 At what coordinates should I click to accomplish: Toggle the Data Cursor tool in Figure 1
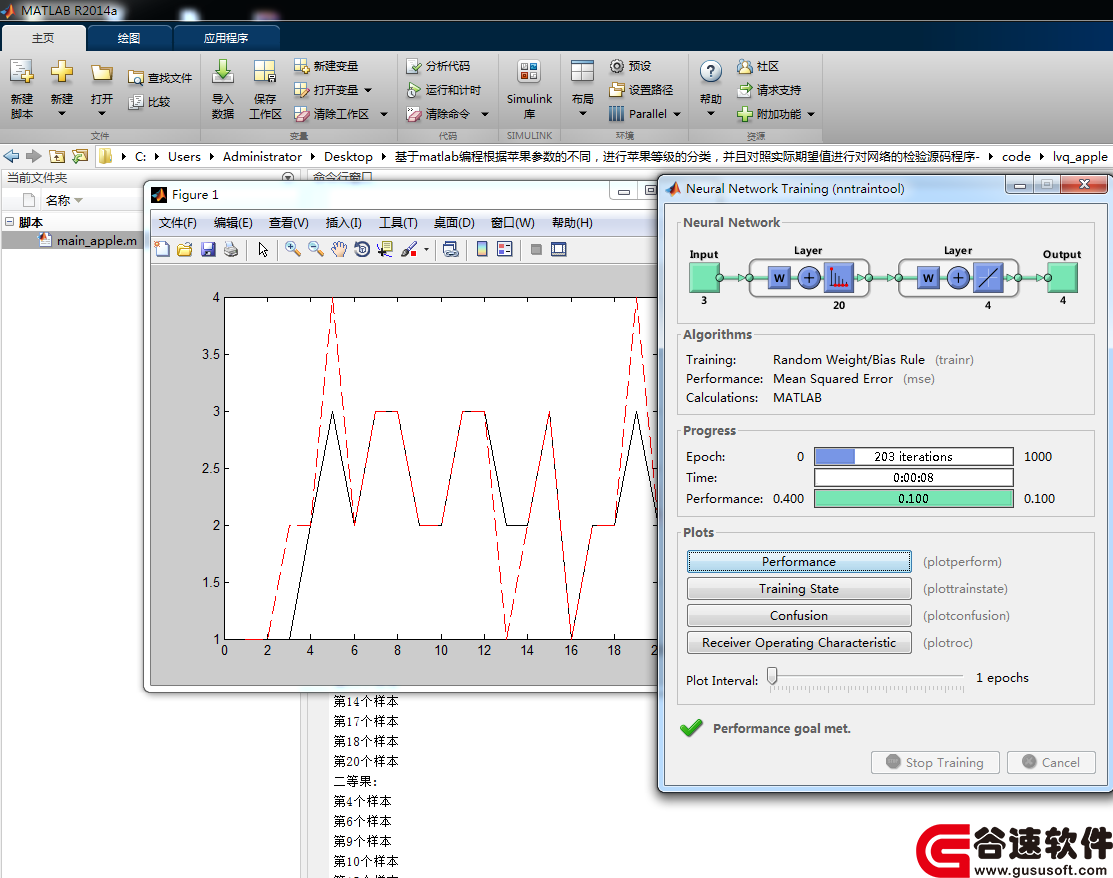coord(385,249)
